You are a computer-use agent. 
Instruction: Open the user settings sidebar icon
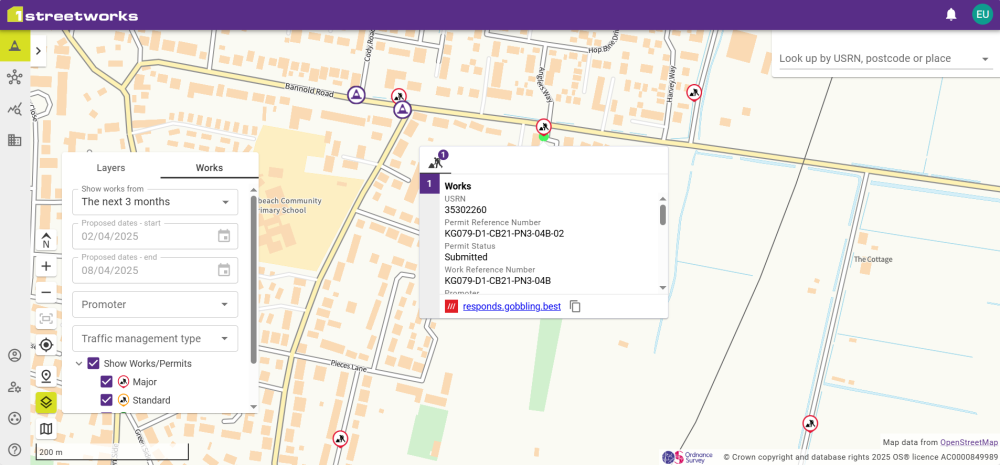point(15,387)
